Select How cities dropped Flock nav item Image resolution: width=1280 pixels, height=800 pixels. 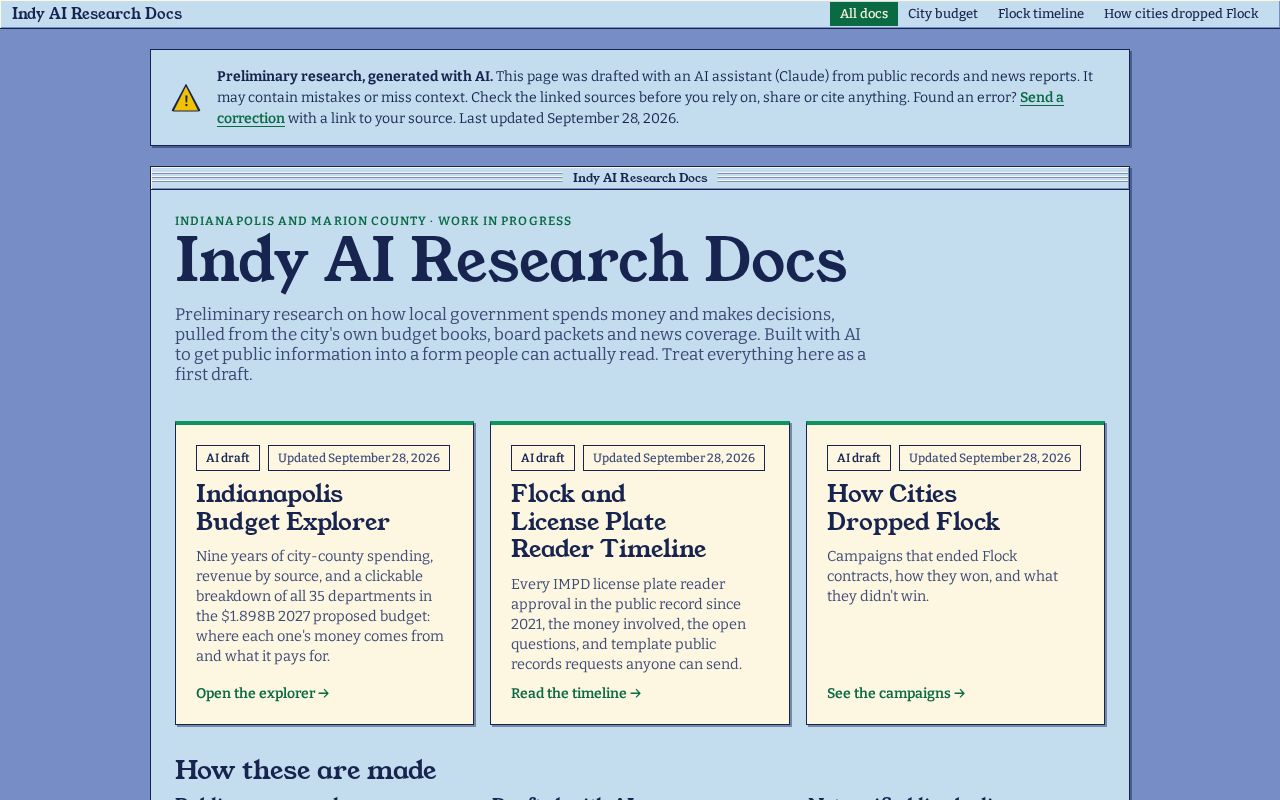(x=1181, y=14)
